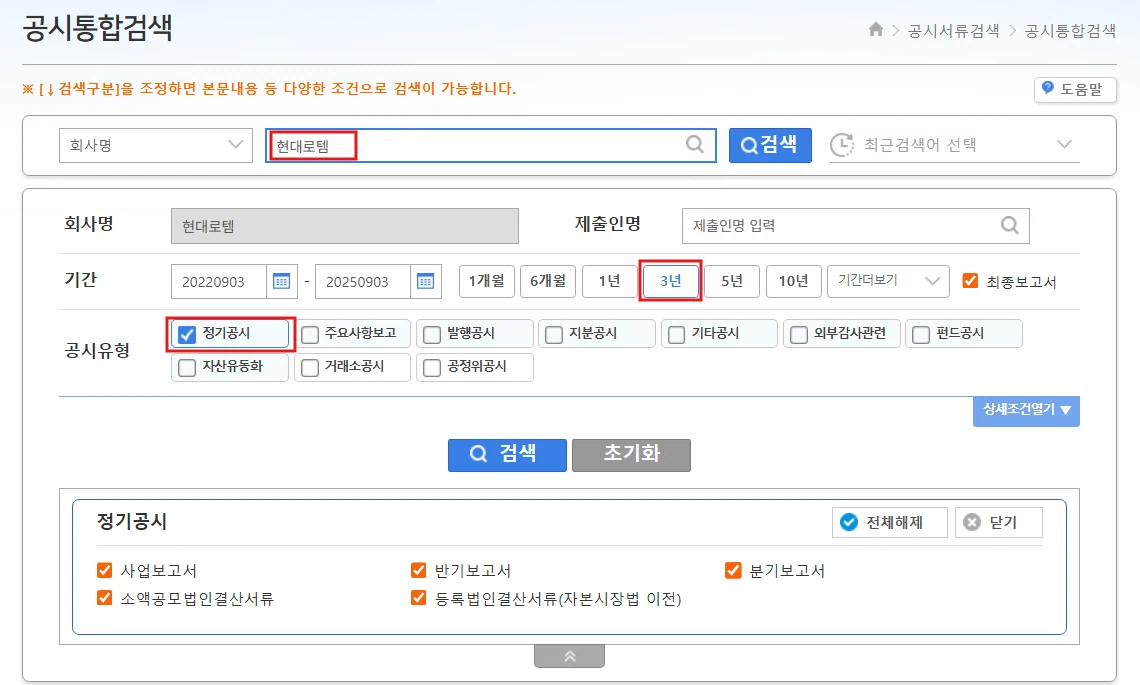This screenshot has height=685, width=1140.
Task: Click the greyed 회사명 field showing 현대로템
Action: pos(345,226)
